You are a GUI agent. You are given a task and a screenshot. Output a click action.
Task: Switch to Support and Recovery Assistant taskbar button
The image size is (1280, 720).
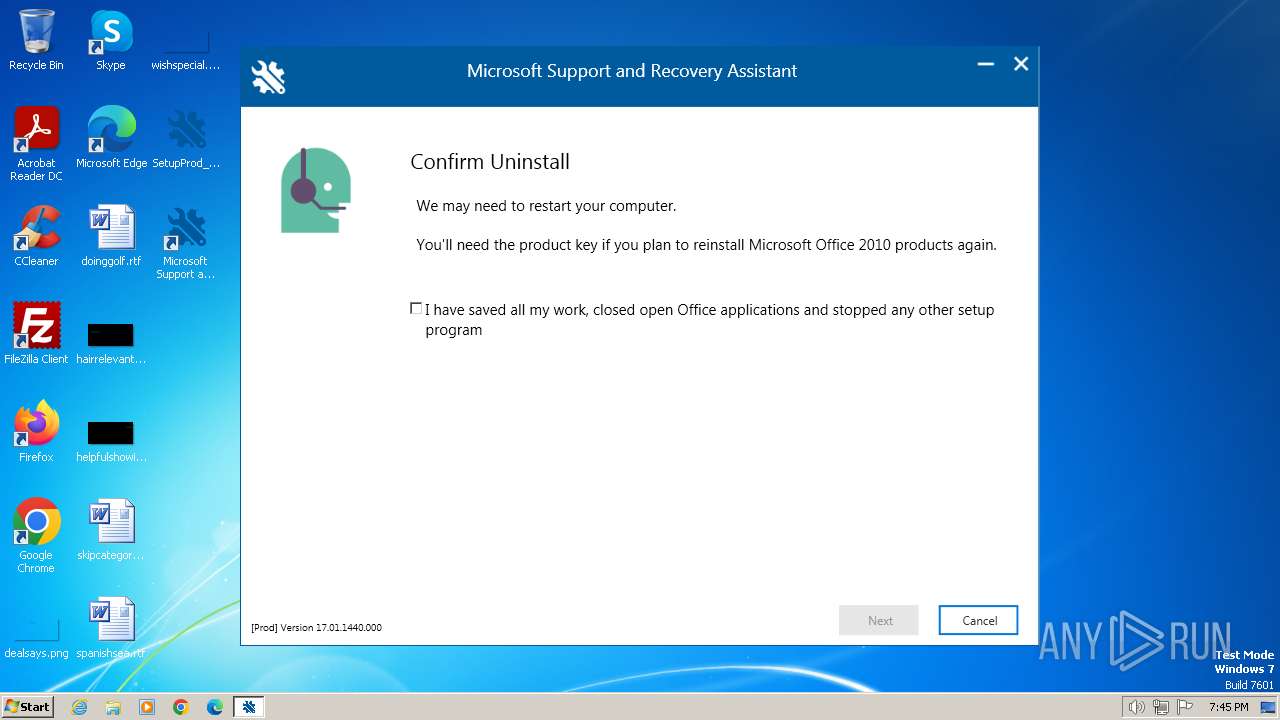click(x=249, y=707)
